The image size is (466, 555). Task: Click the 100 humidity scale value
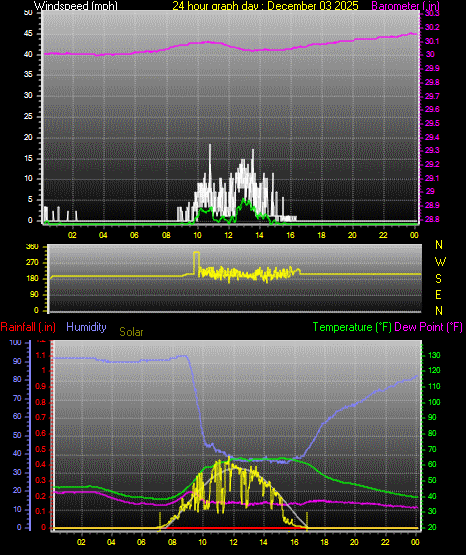[x=15, y=342]
